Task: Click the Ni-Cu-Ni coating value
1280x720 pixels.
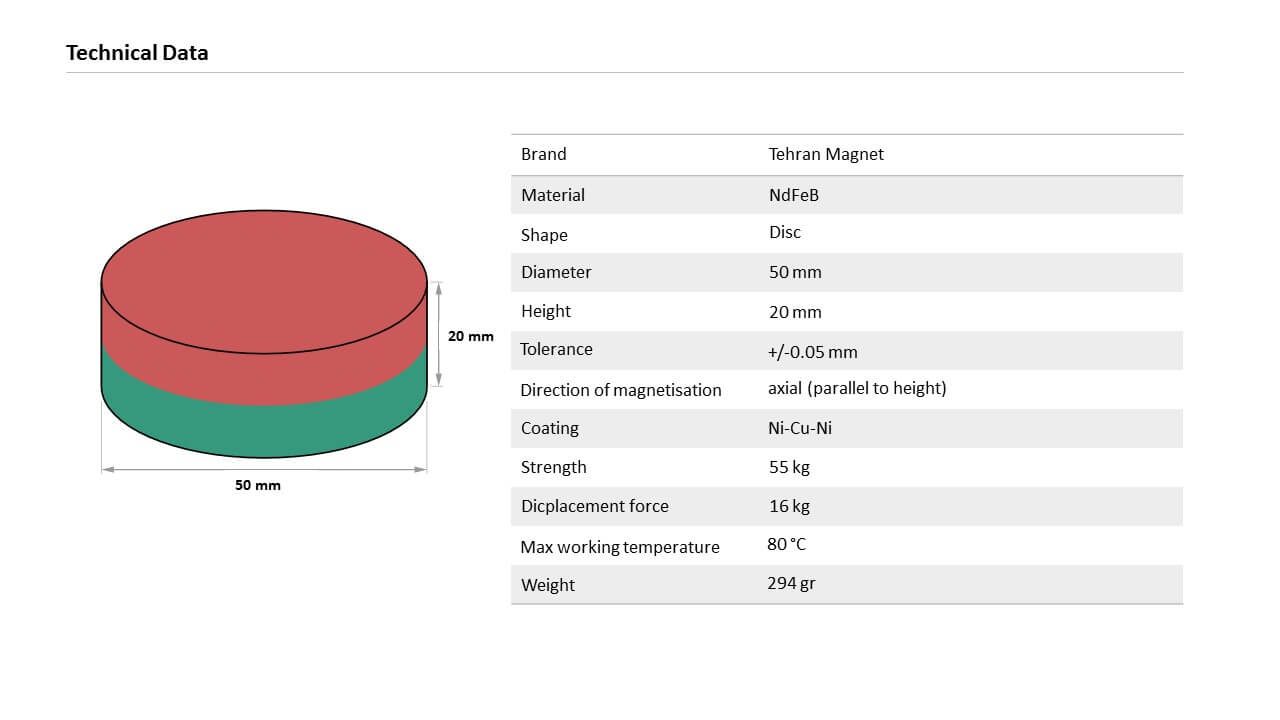Action: [x=800, y=428]
